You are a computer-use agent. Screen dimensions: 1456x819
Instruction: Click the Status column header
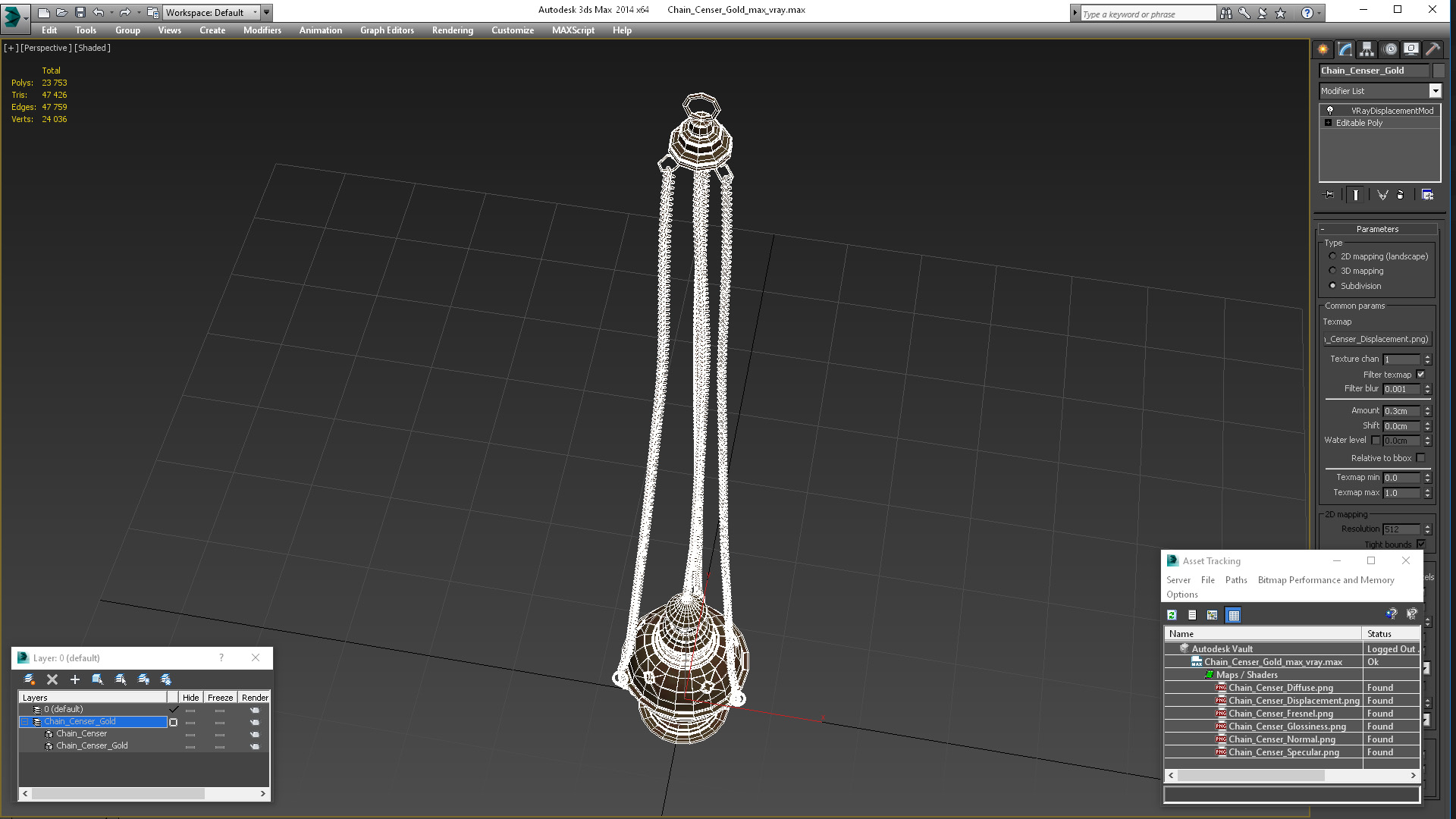coord(1390,634)
